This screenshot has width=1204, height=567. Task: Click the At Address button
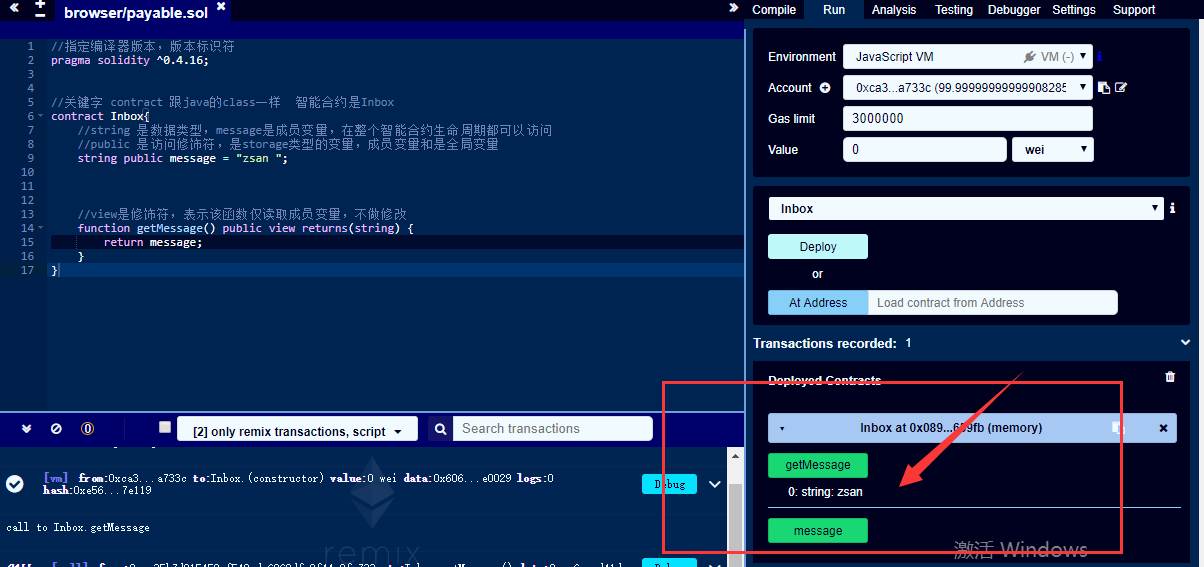(x=818, y=303)
